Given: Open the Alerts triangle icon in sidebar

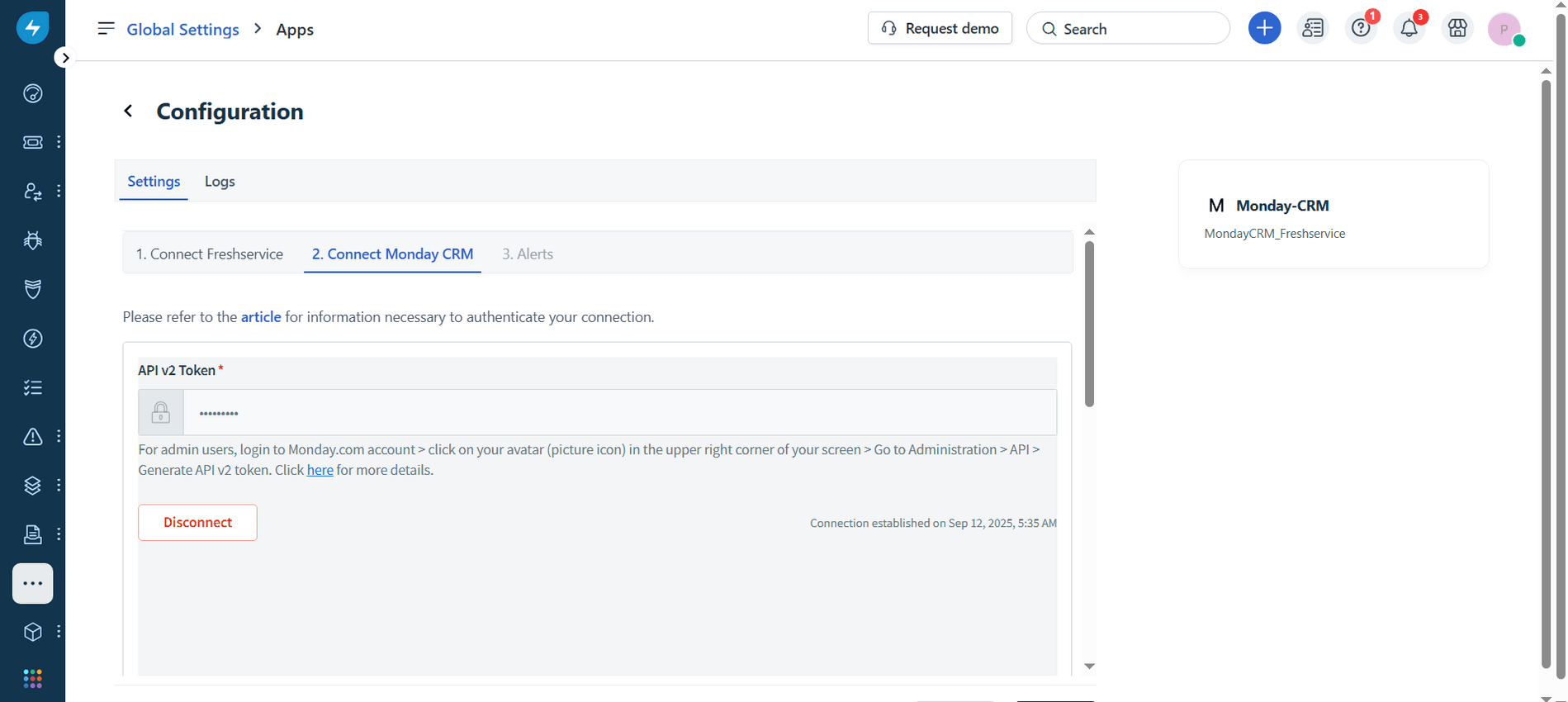Looking at the screenshot, I should click(x=32, y=436).
